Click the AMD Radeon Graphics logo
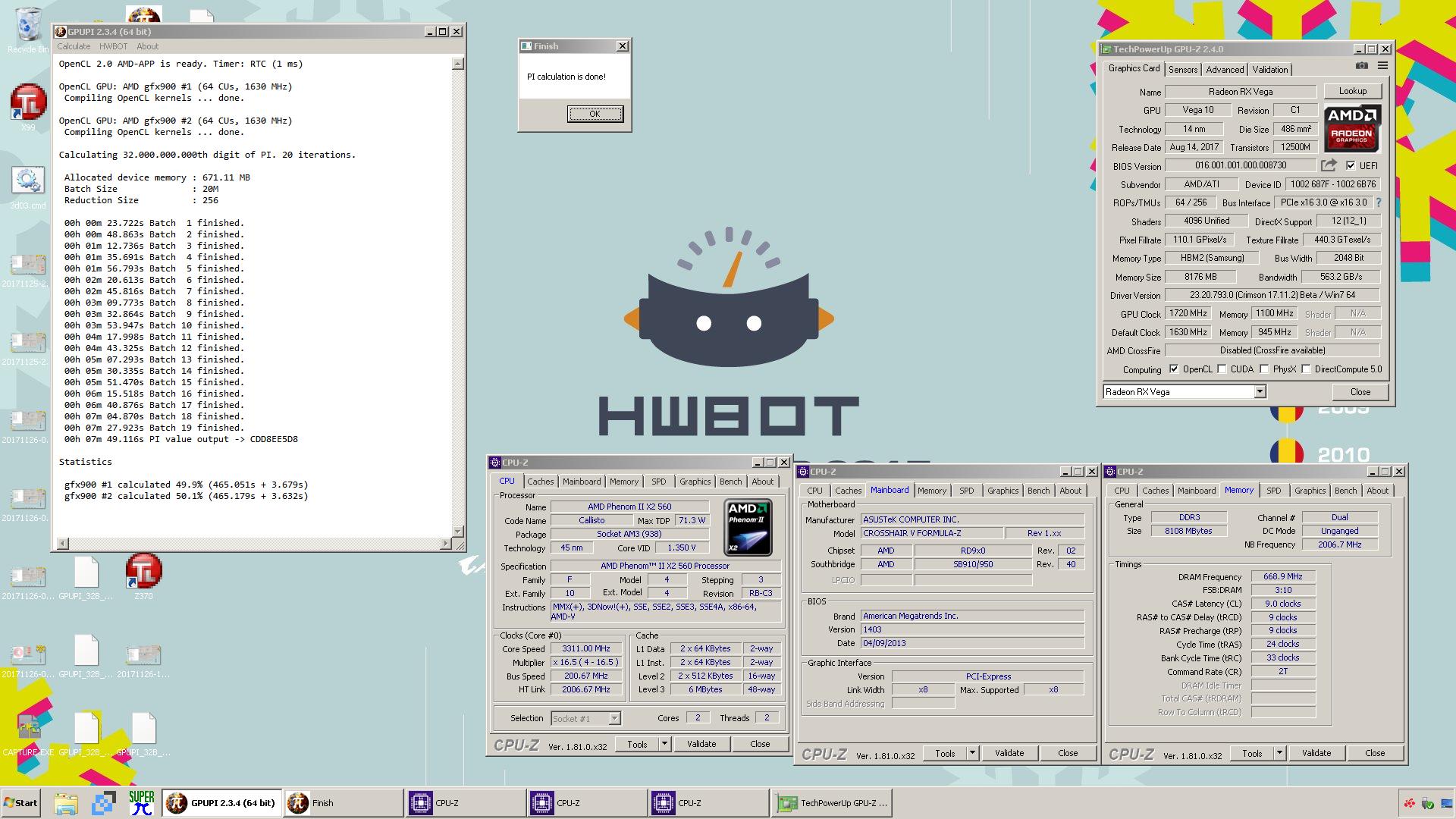This screenshot has width=1456, height=819. [1352, 128]
